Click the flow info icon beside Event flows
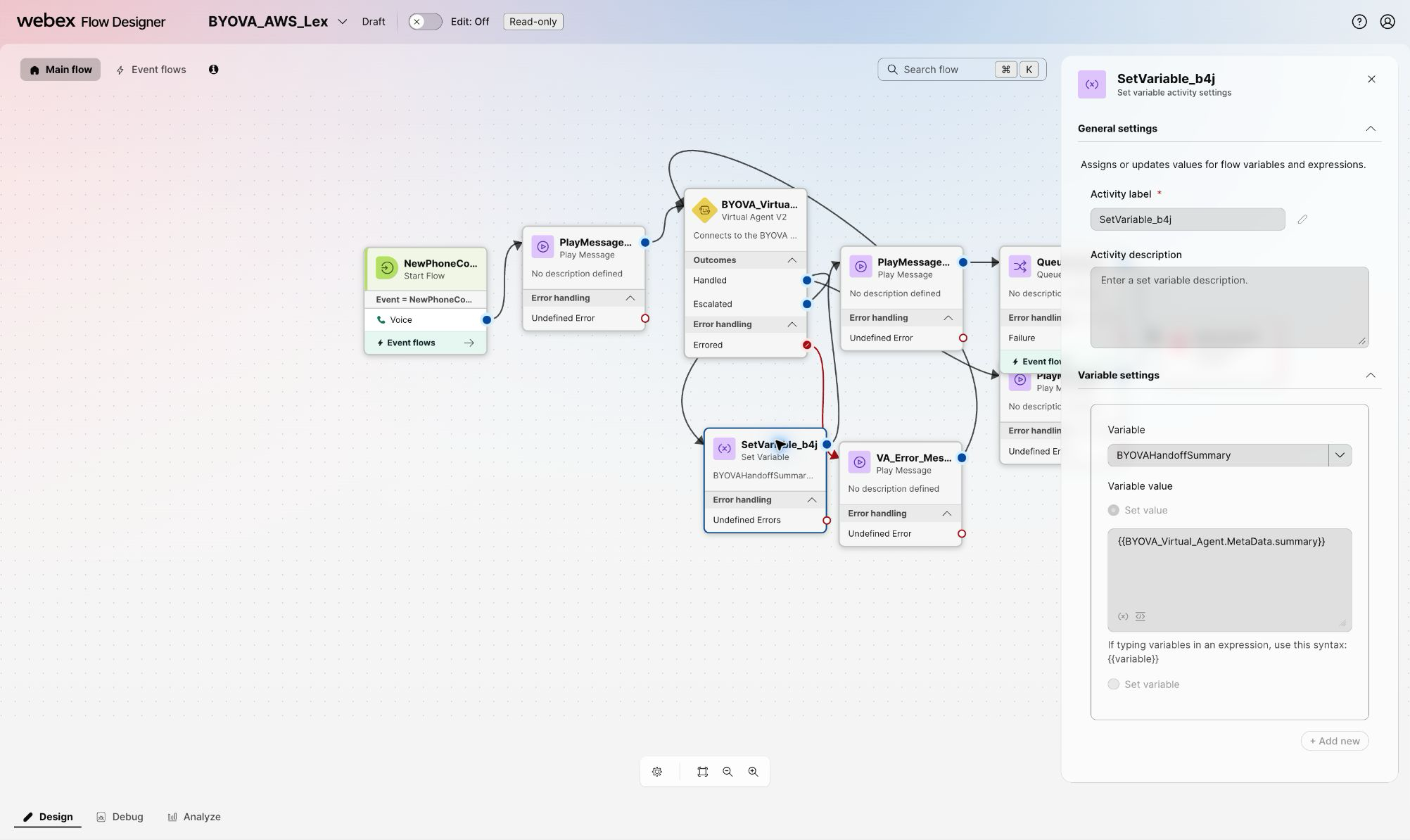This screenshot has height=840, width=1410. tap(213, 70)
